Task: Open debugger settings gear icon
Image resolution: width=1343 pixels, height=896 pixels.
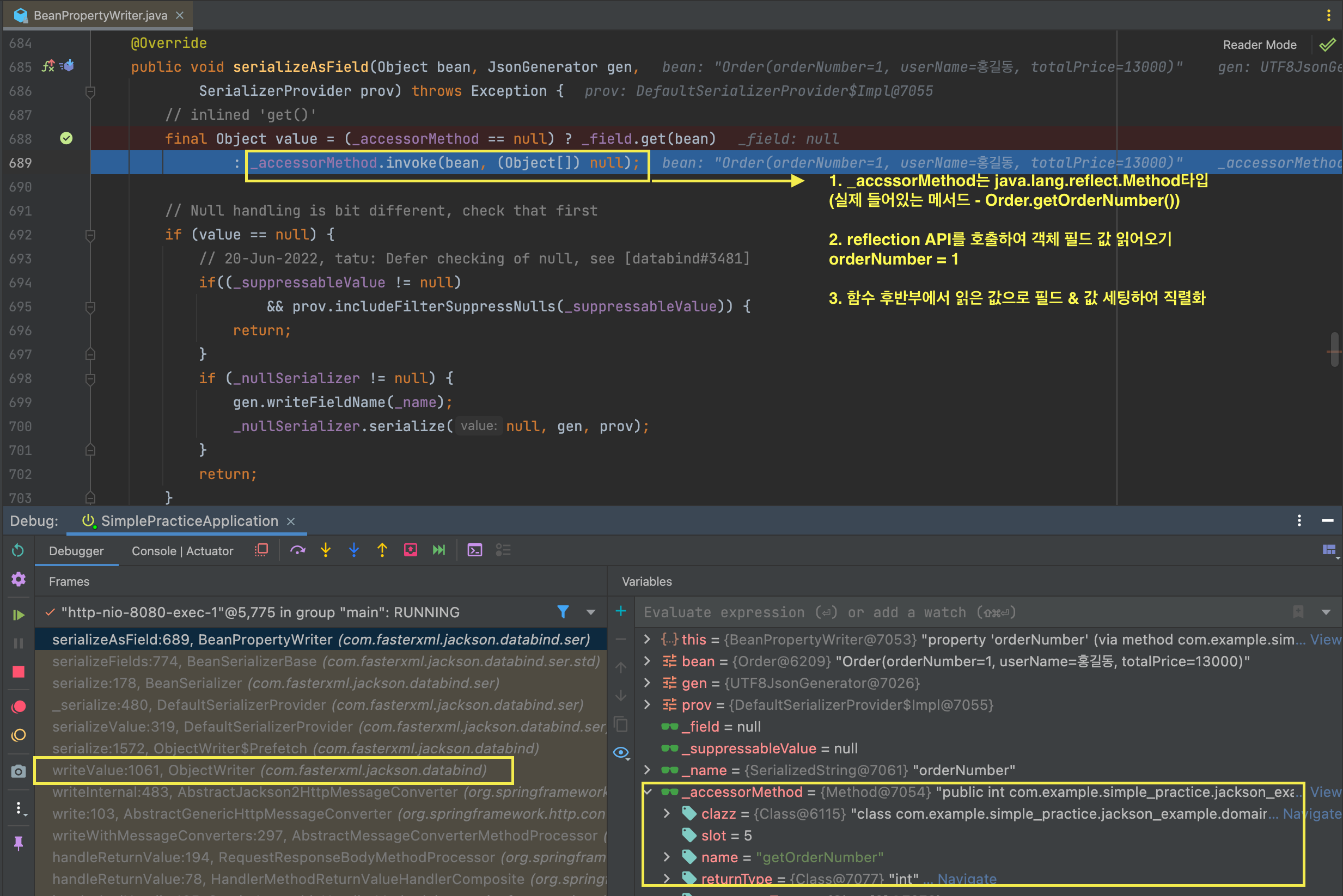Action: (19, 579)
